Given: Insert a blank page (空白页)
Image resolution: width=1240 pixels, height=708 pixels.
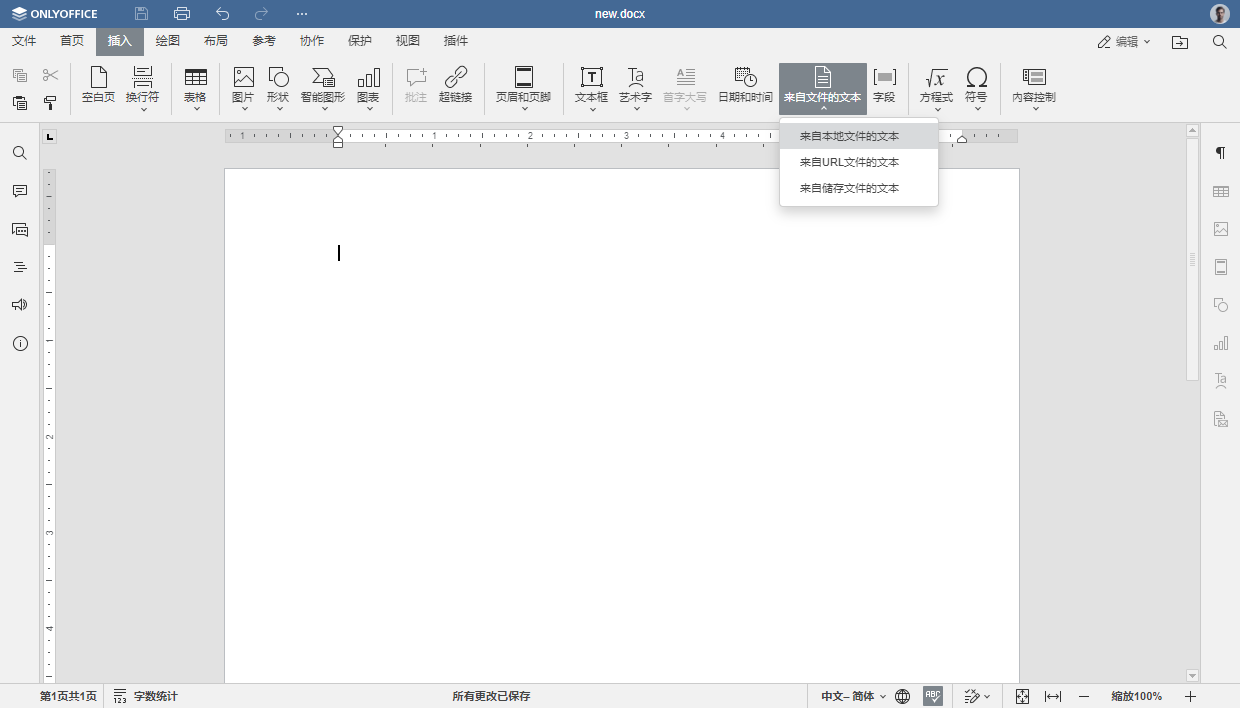Looking at the screenshot, I should [x=98, y=86].
